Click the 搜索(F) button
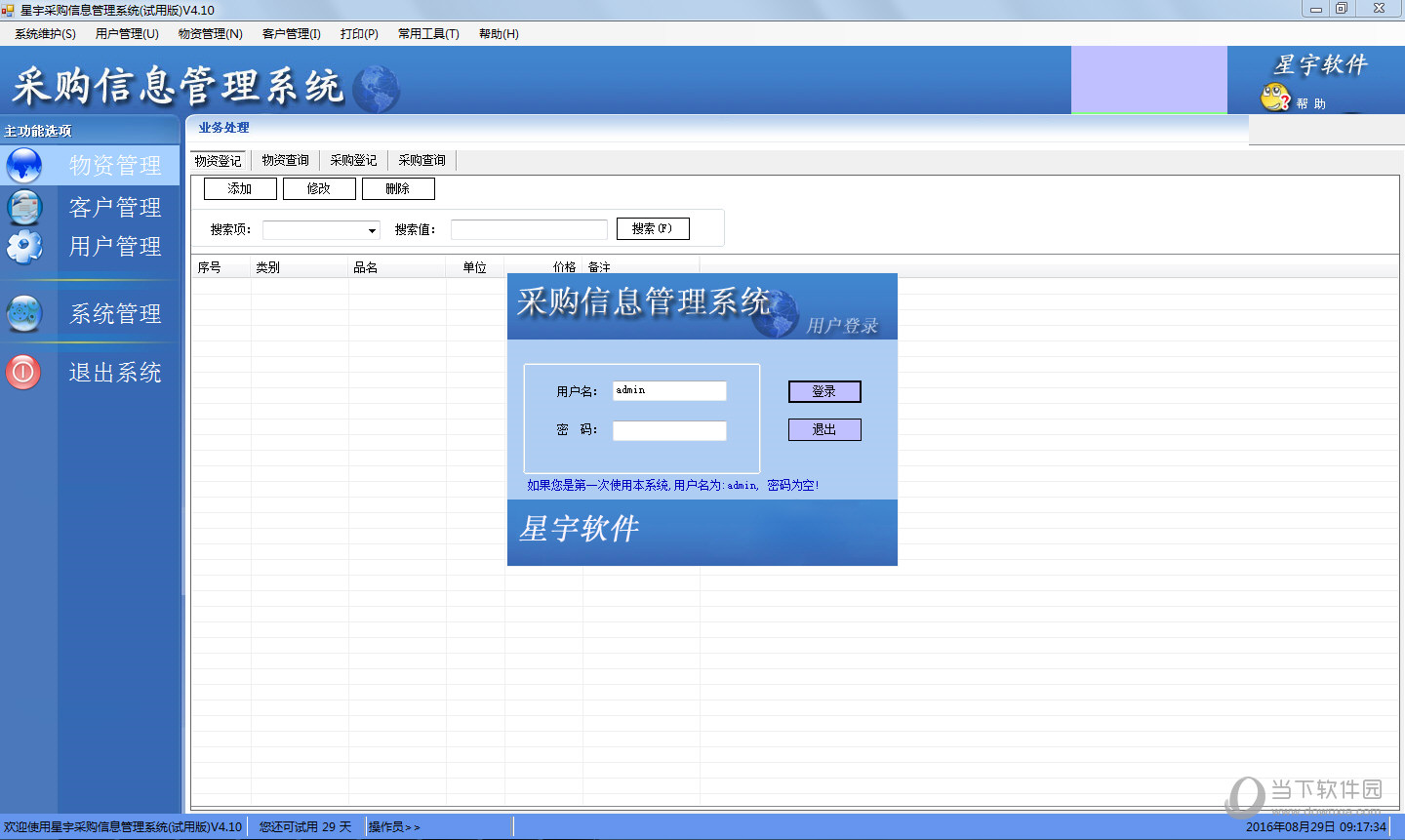Screen dimensions: 1405x840 pos(653,228)
